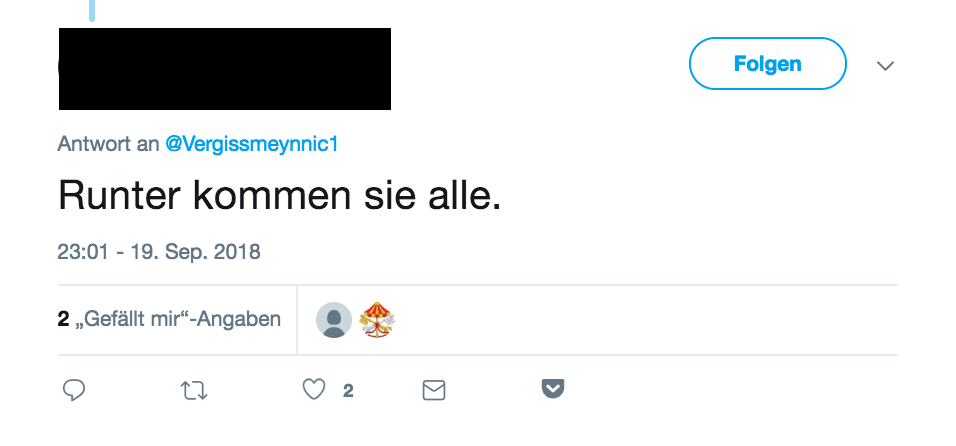
Task: Click the word Runter in the tweet
Action: [x=119, y=196]
